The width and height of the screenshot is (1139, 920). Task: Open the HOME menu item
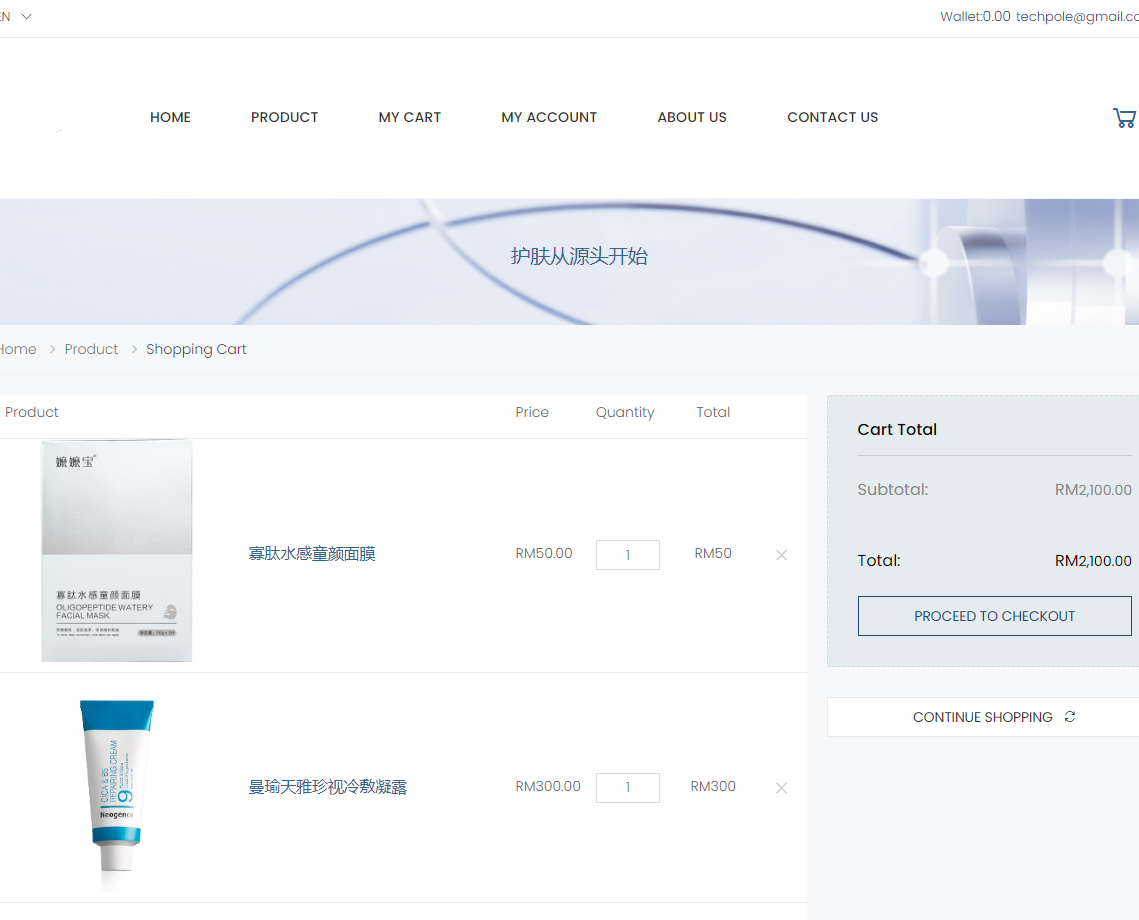point(170,117)
